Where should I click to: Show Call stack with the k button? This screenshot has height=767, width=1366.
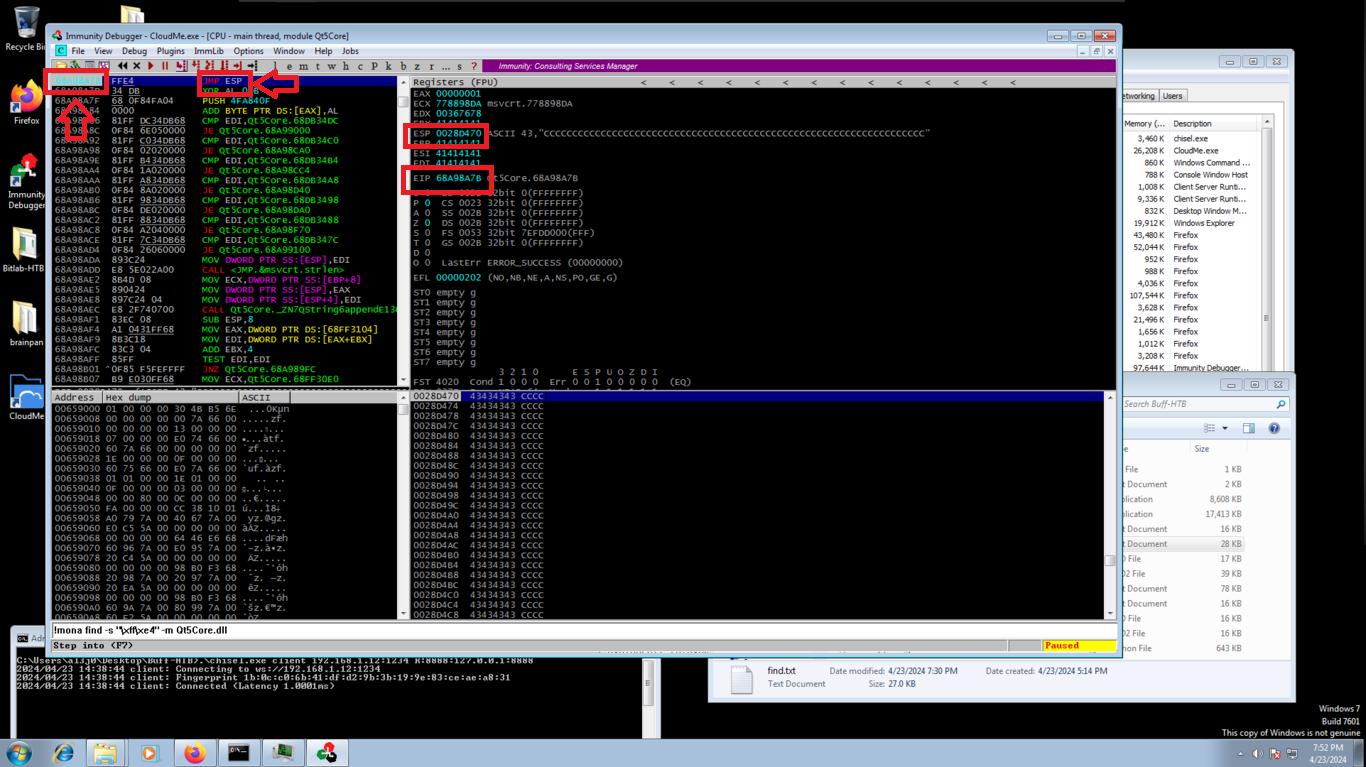point(388,66)
